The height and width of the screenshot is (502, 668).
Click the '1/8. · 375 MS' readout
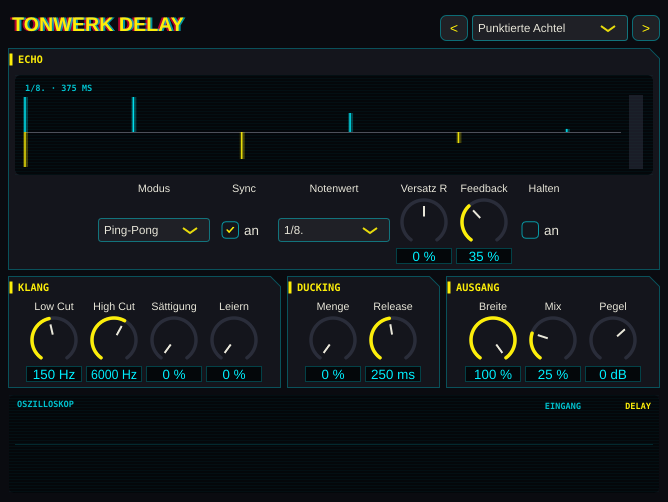pos(58,88)
